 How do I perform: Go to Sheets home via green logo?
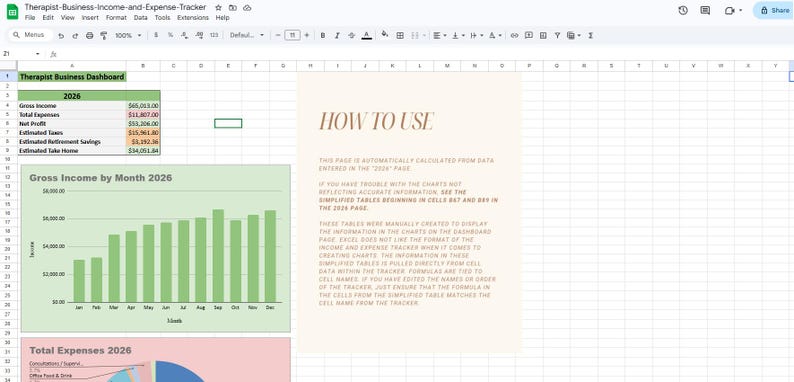pyautogui.click(x=12, y=11)
